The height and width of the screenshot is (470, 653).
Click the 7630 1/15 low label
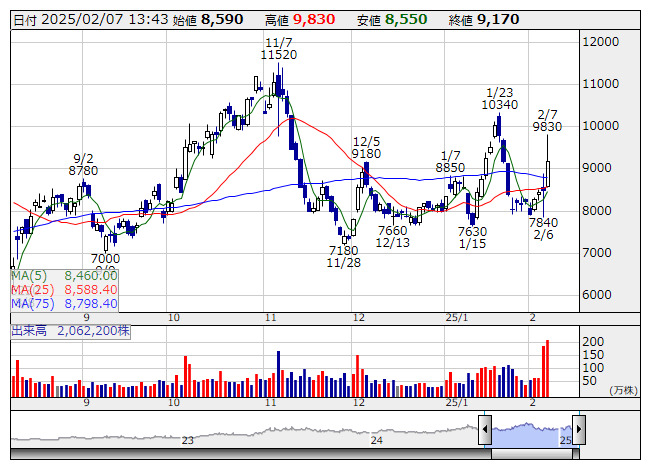coord(472,238)
